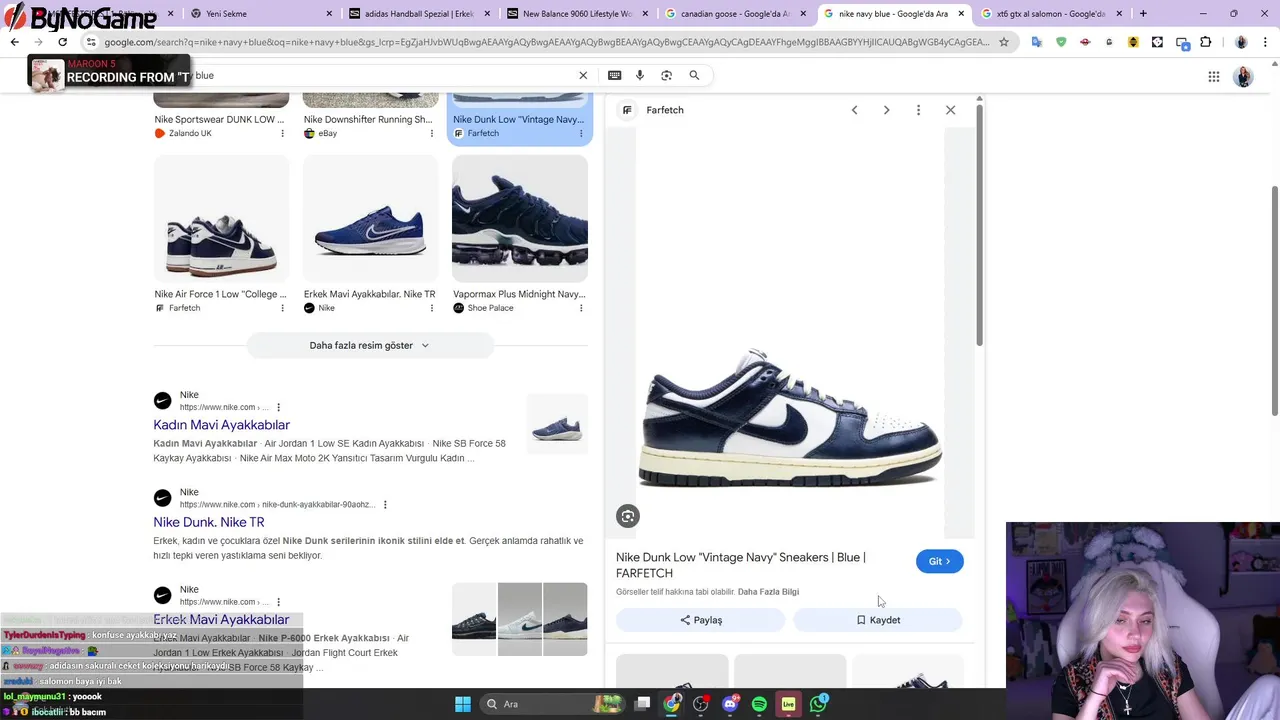Start voice search with microphone icon

(x=640, y=75)
